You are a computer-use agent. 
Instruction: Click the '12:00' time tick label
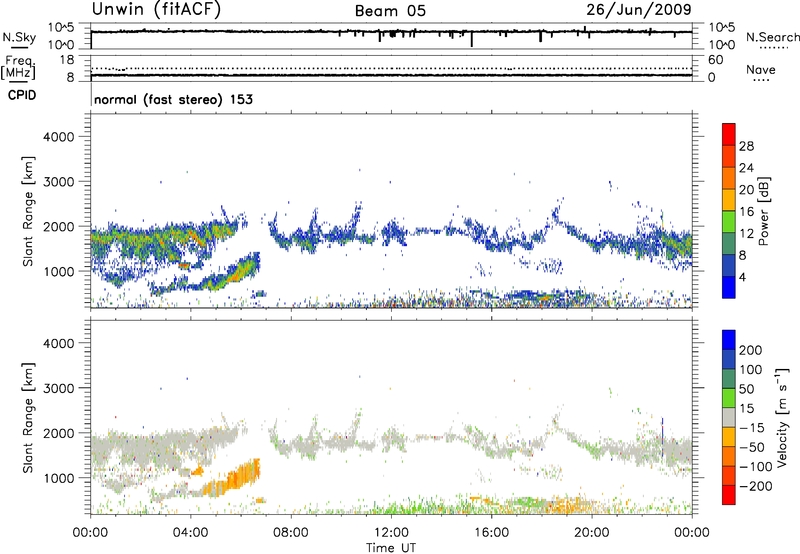[x=391, y=533]
